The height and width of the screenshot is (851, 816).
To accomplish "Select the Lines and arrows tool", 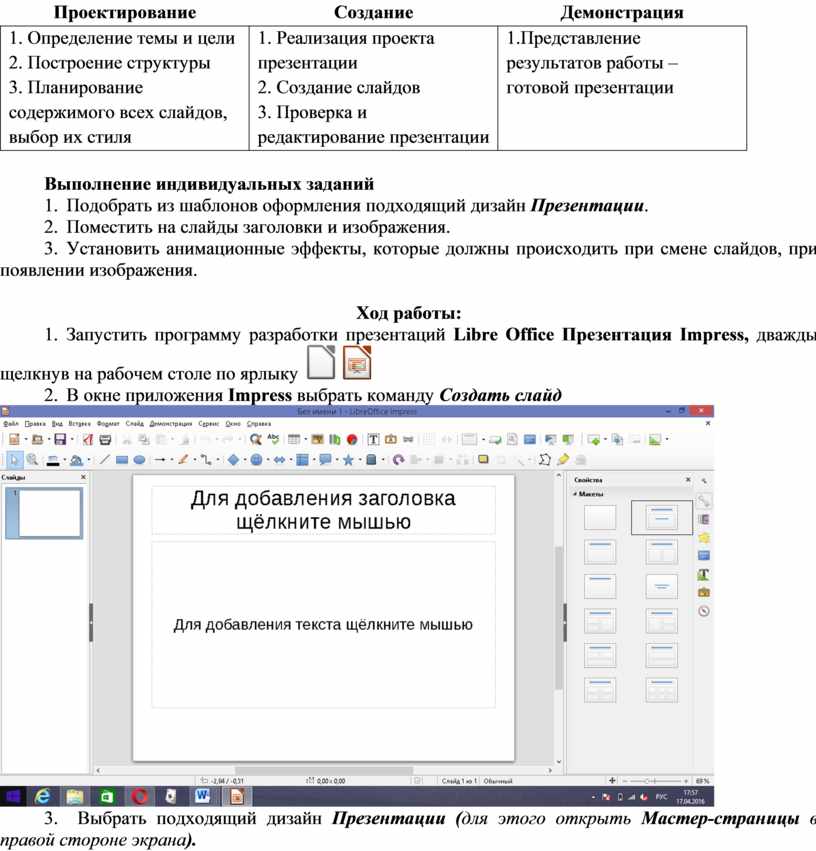I will (160, 460).
